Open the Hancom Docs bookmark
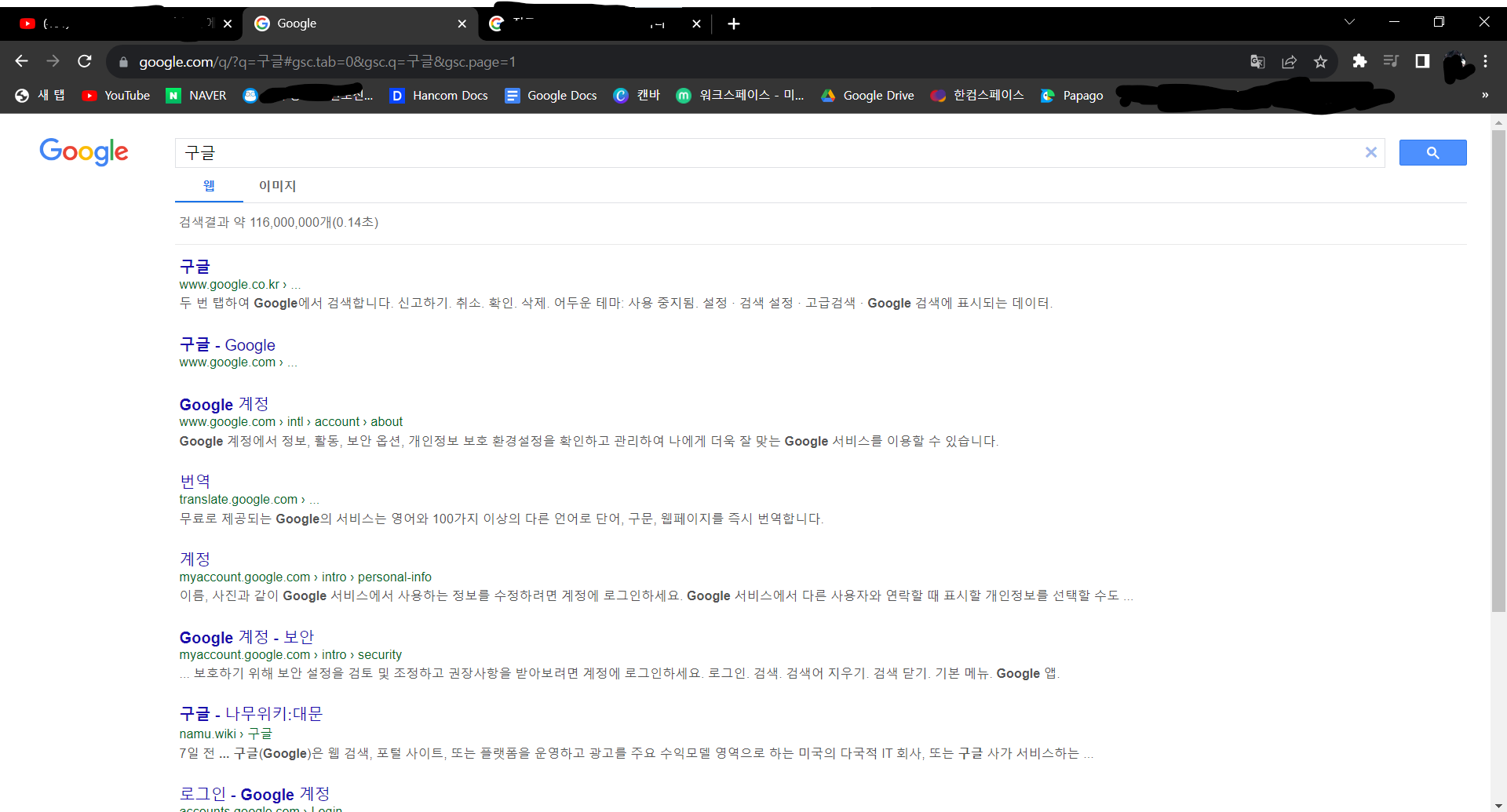The height and width of the screenshot is (812, 1507). [x=439, y=95]
